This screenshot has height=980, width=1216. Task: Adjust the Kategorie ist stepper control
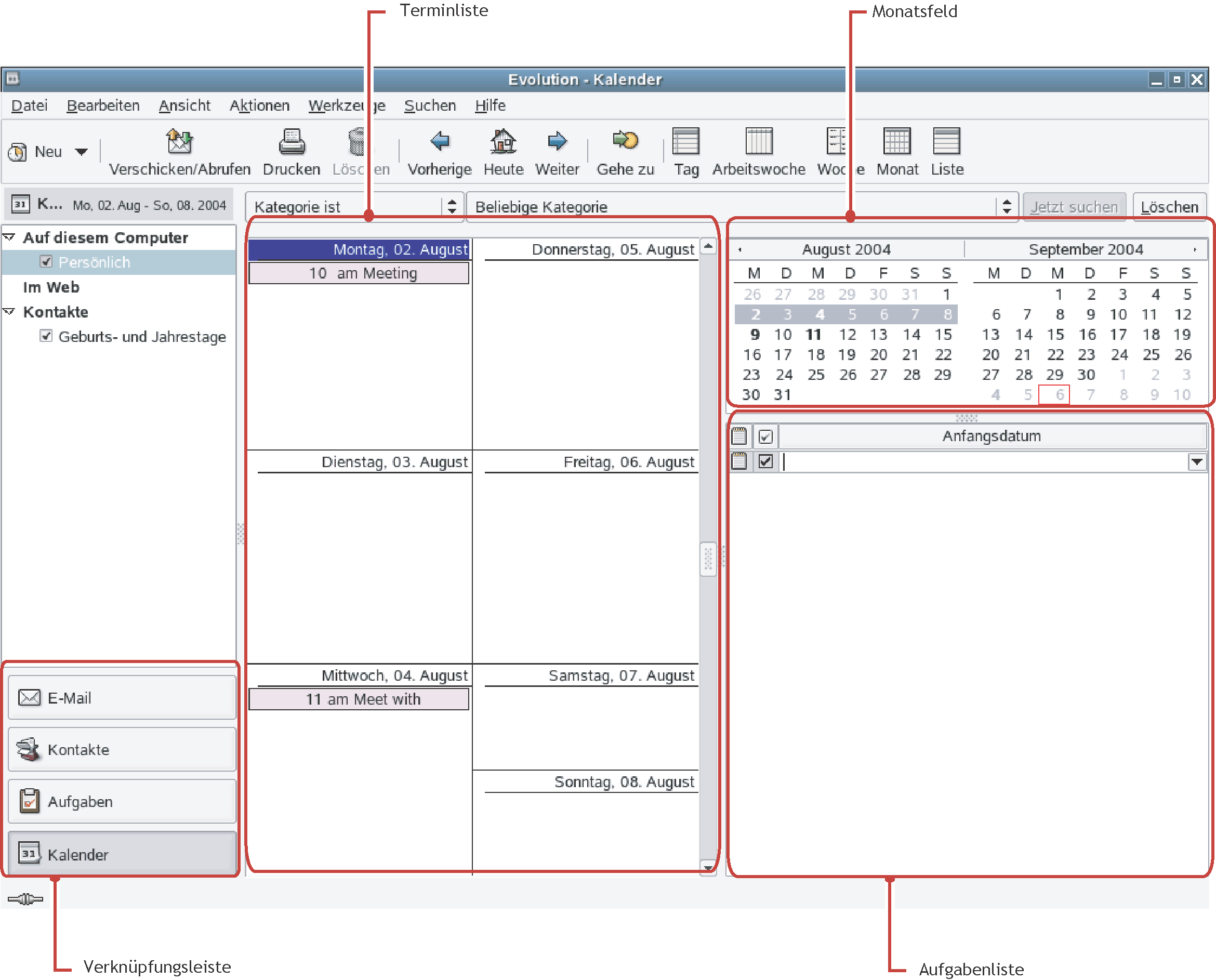click(452, 206)
